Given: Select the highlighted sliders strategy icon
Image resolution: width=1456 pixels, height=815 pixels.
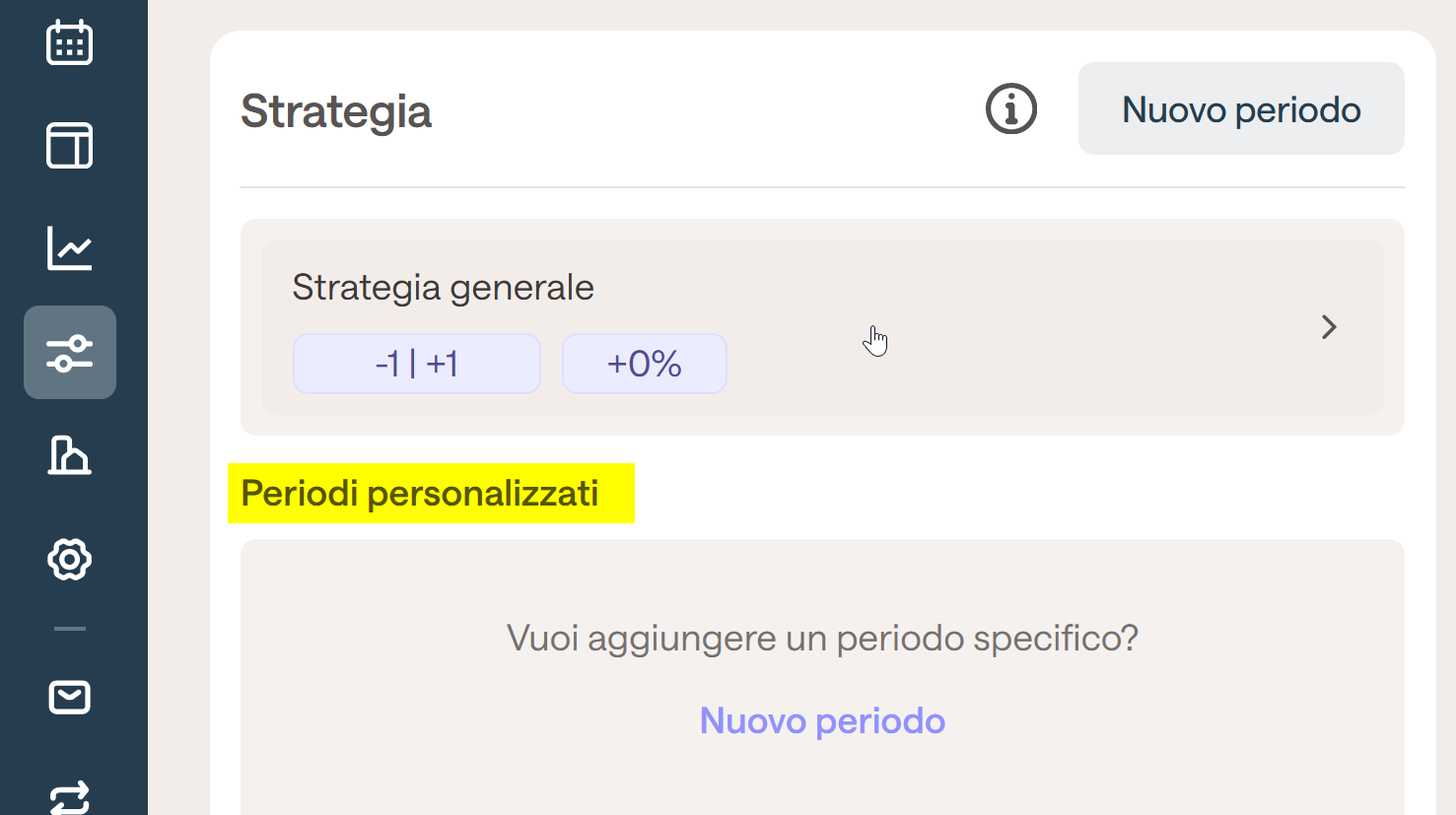Looking at the screenshot, I should [x=70, y=352].
